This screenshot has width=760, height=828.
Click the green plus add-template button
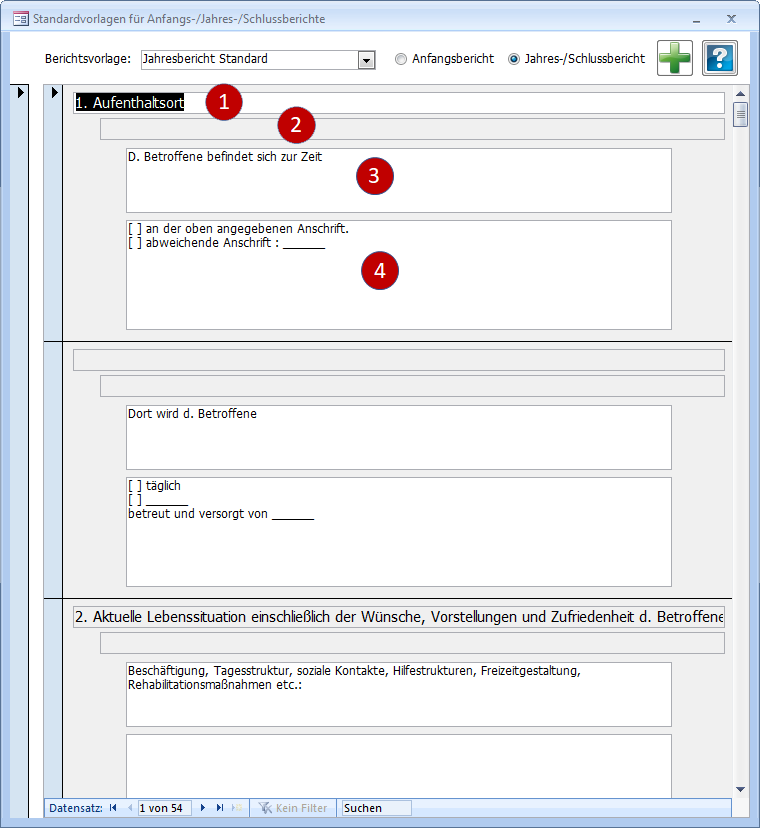click(x=674, y=58)
